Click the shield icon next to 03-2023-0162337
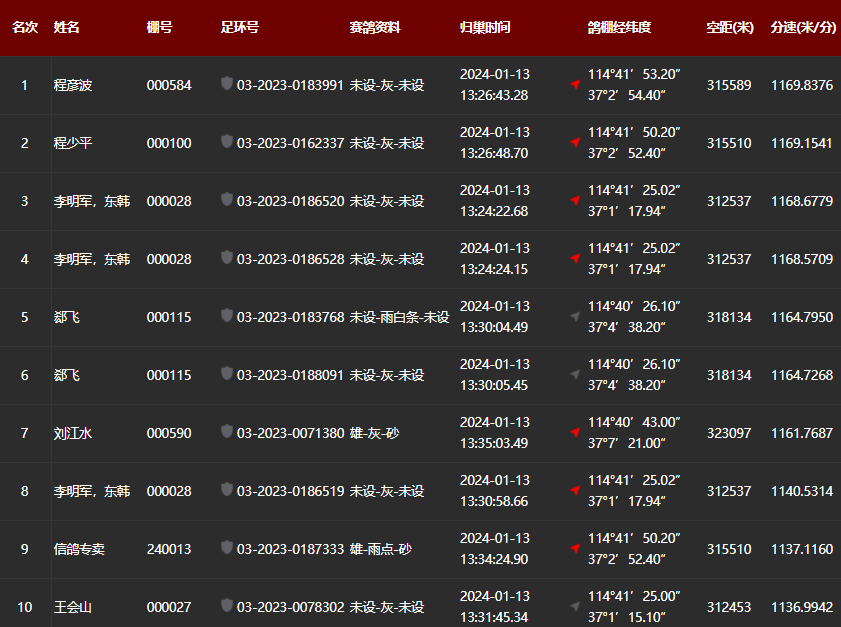The width and height of the screenshot is (841, 627). 227,142
